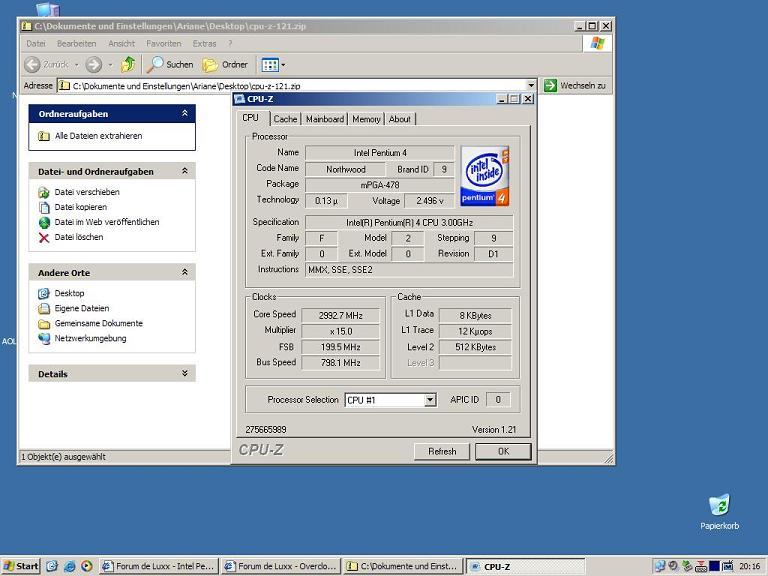Click the Intel Inside Pentium 4 logo

tap(485, 176)
